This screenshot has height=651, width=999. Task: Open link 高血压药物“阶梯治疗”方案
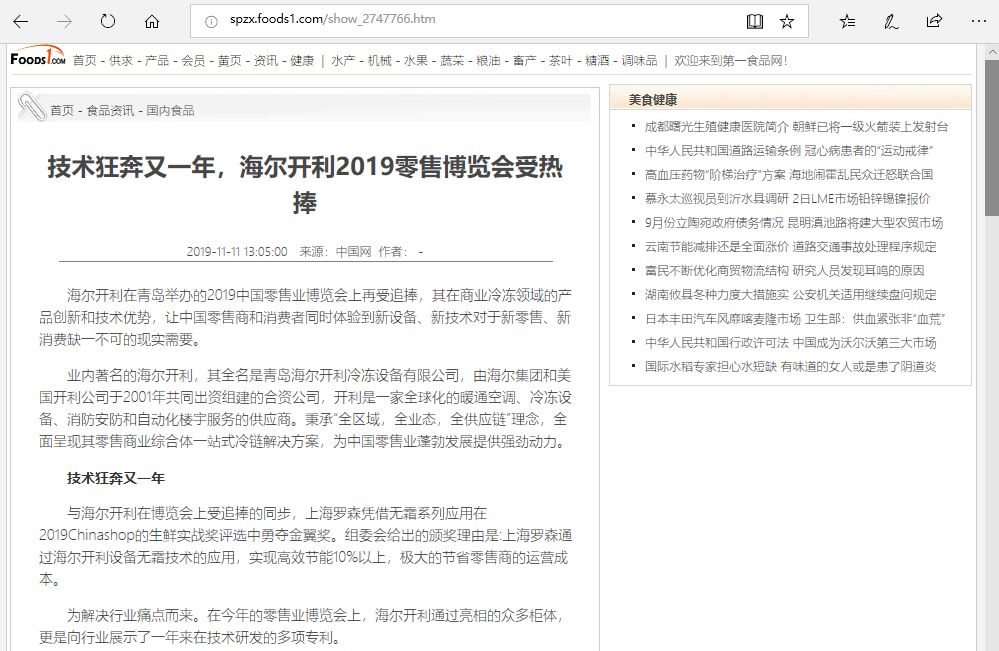(715, 175)
